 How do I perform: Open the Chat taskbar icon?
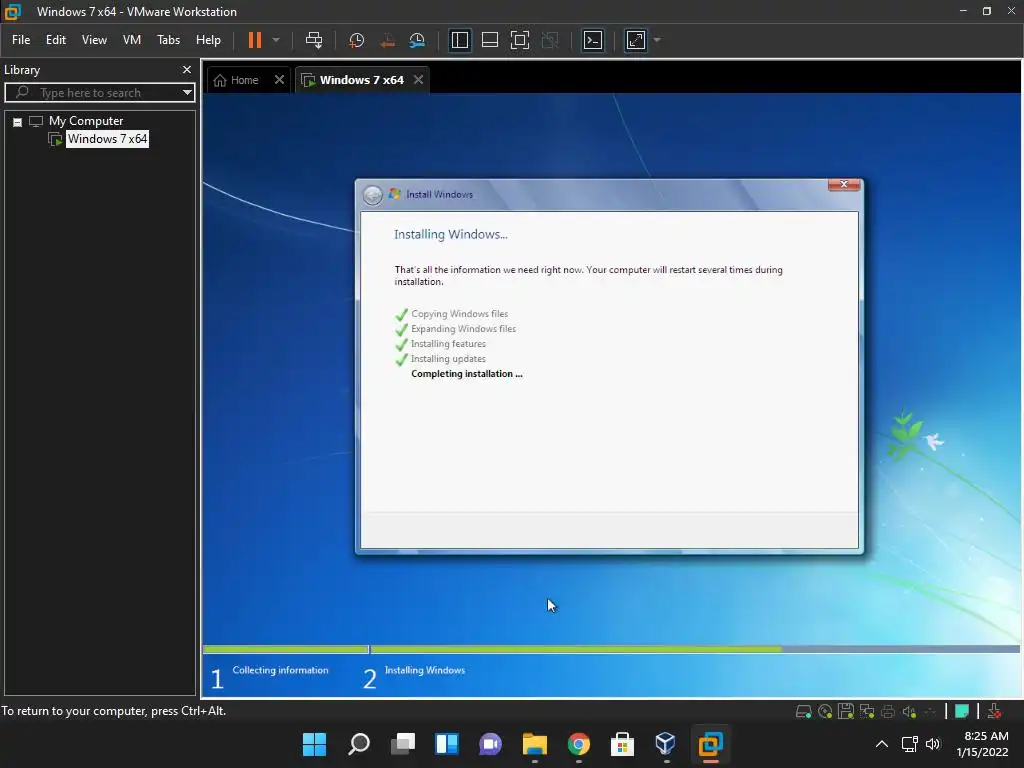click(490, 744)
